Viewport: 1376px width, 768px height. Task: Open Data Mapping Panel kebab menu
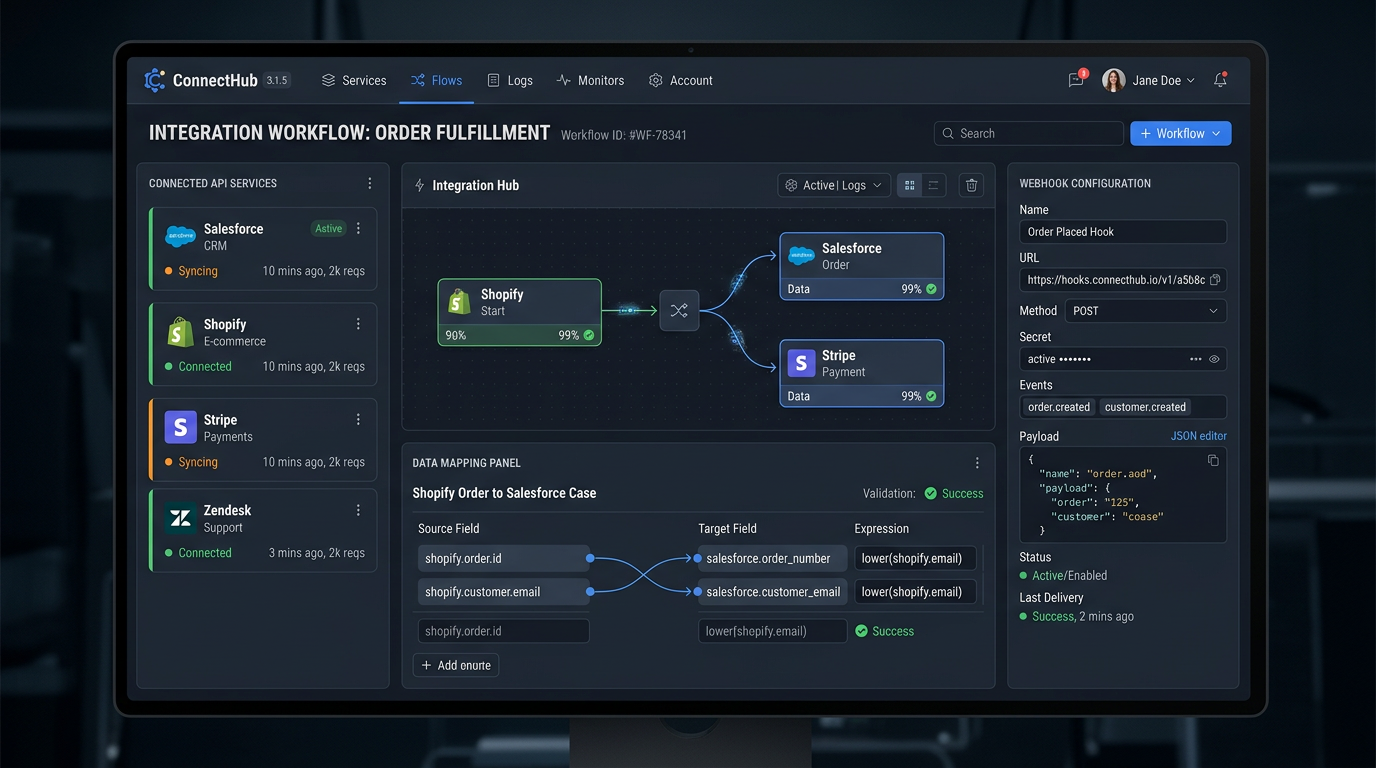(977, 463)
